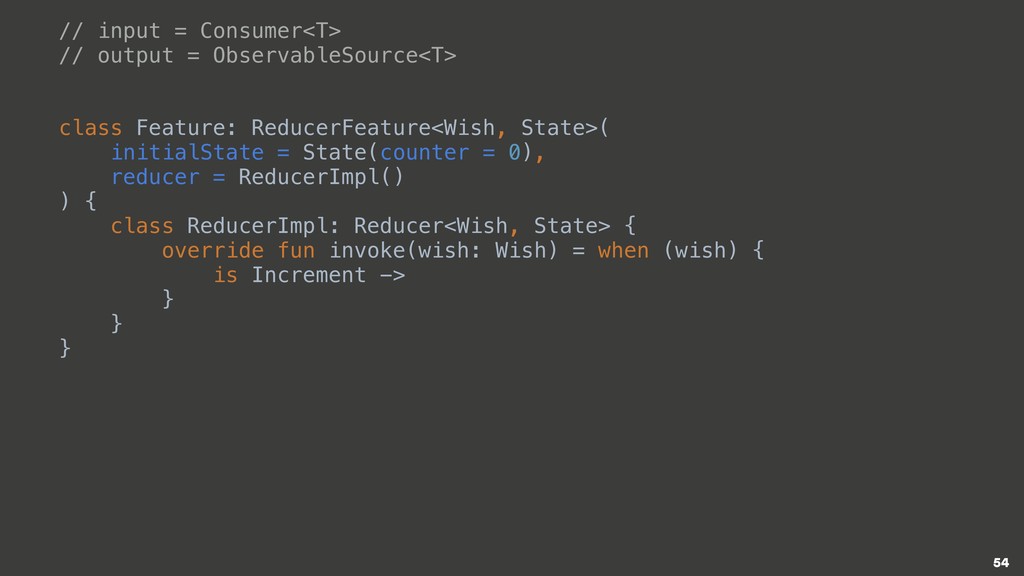Click the Wish type in invoke parameter
This screenshot has width=1024, height=576.
[x=519, y=250]
